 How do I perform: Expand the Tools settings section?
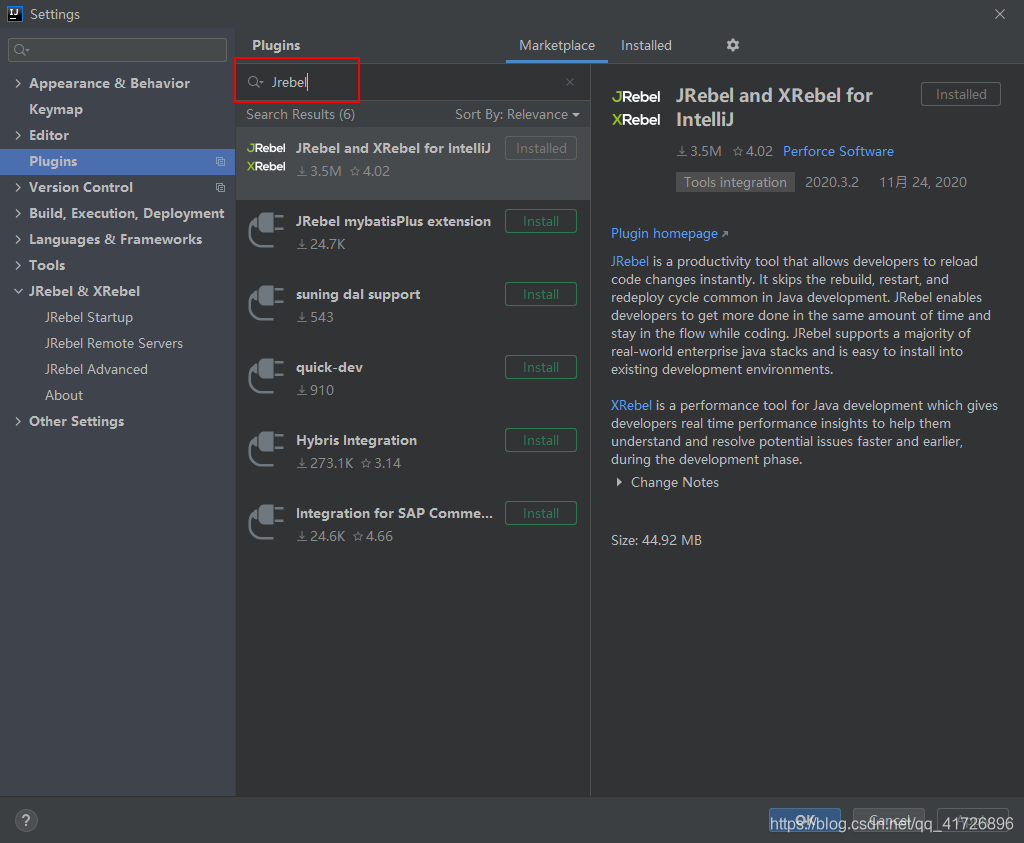pos(18,266)
